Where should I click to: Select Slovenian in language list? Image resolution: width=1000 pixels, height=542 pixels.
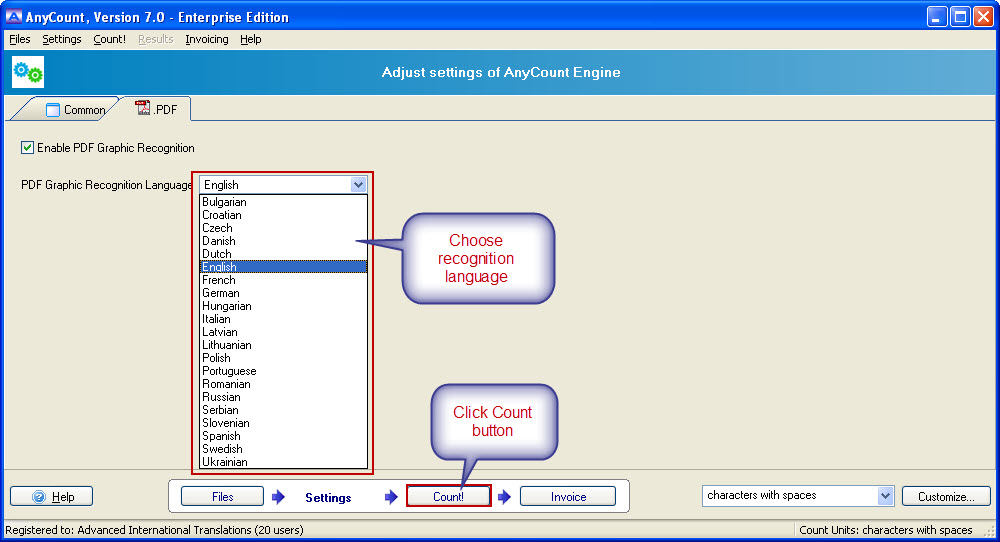pos(284,423)
